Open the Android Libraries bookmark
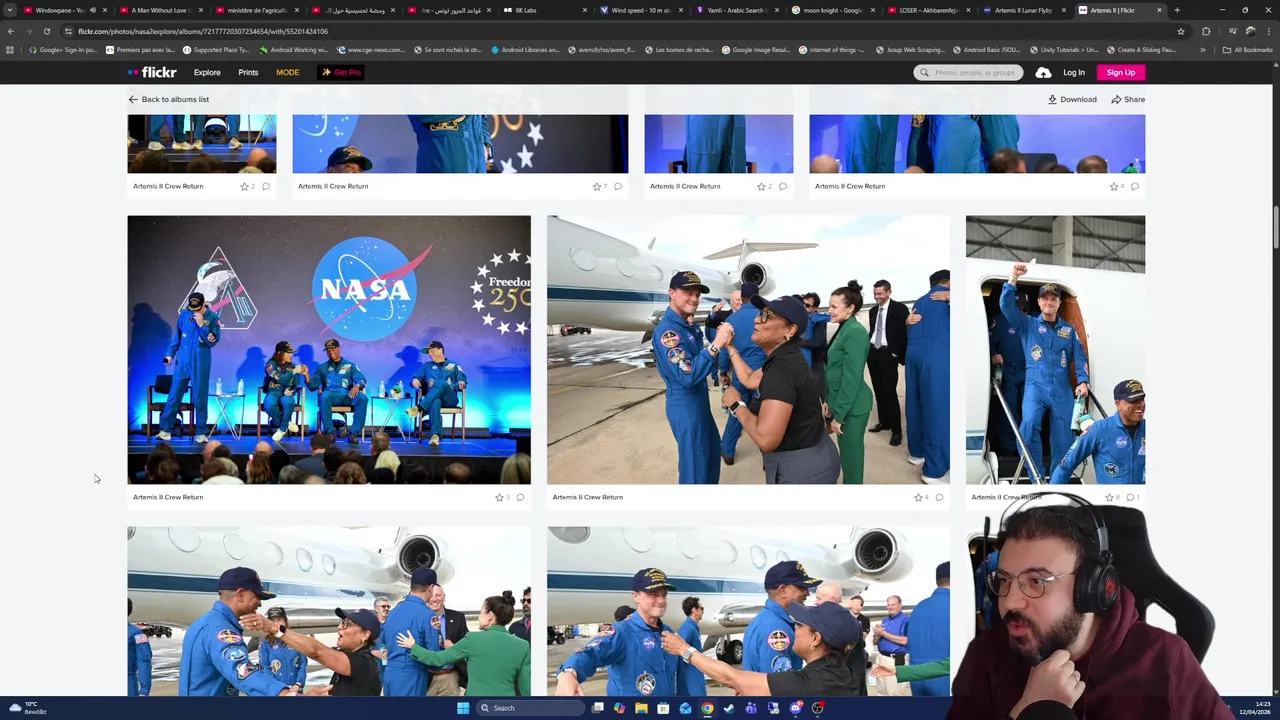The width and height of the screenshot is (1280, 720). point(524,50)
